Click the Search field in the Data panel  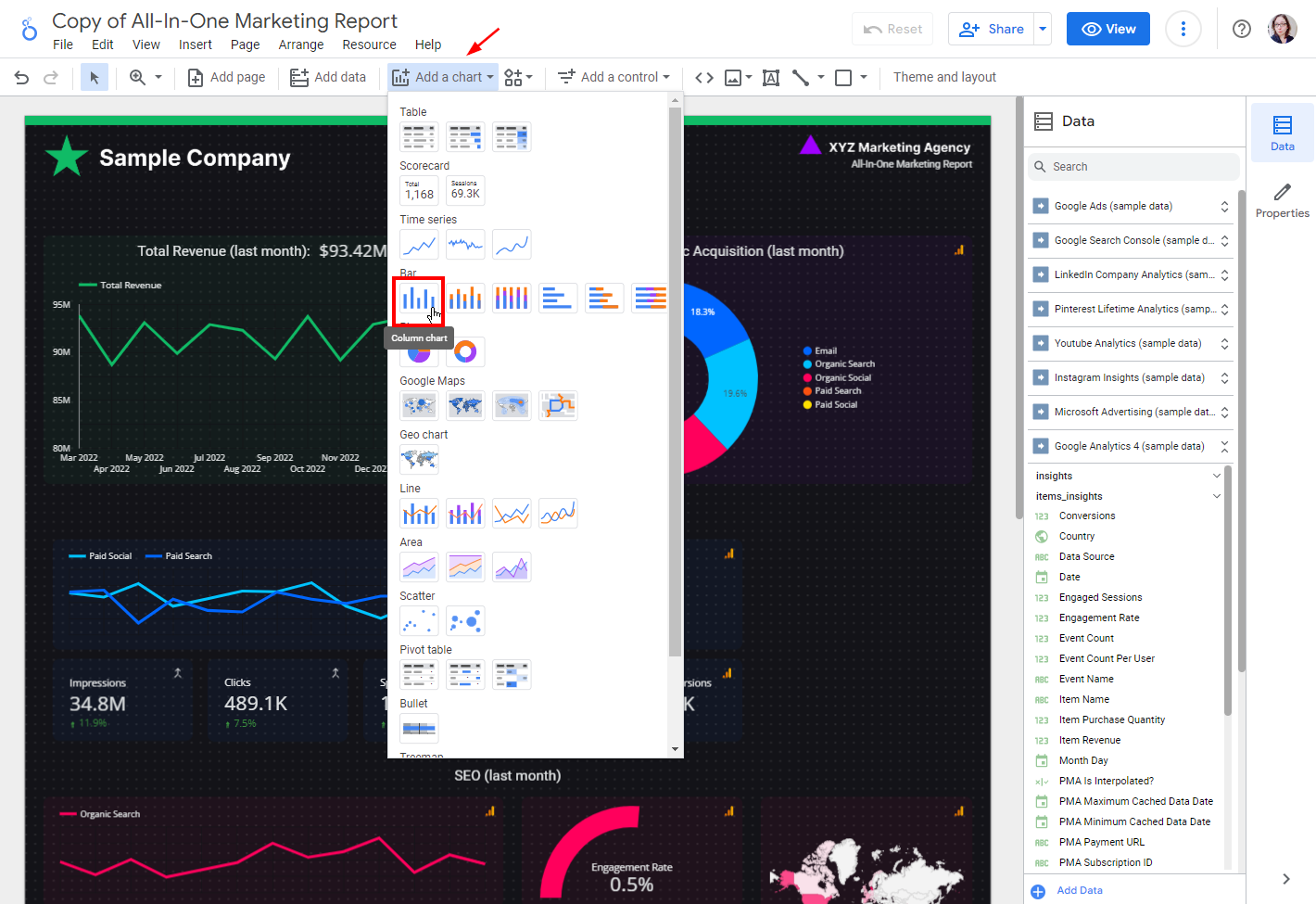click(x=1133, y=166)
